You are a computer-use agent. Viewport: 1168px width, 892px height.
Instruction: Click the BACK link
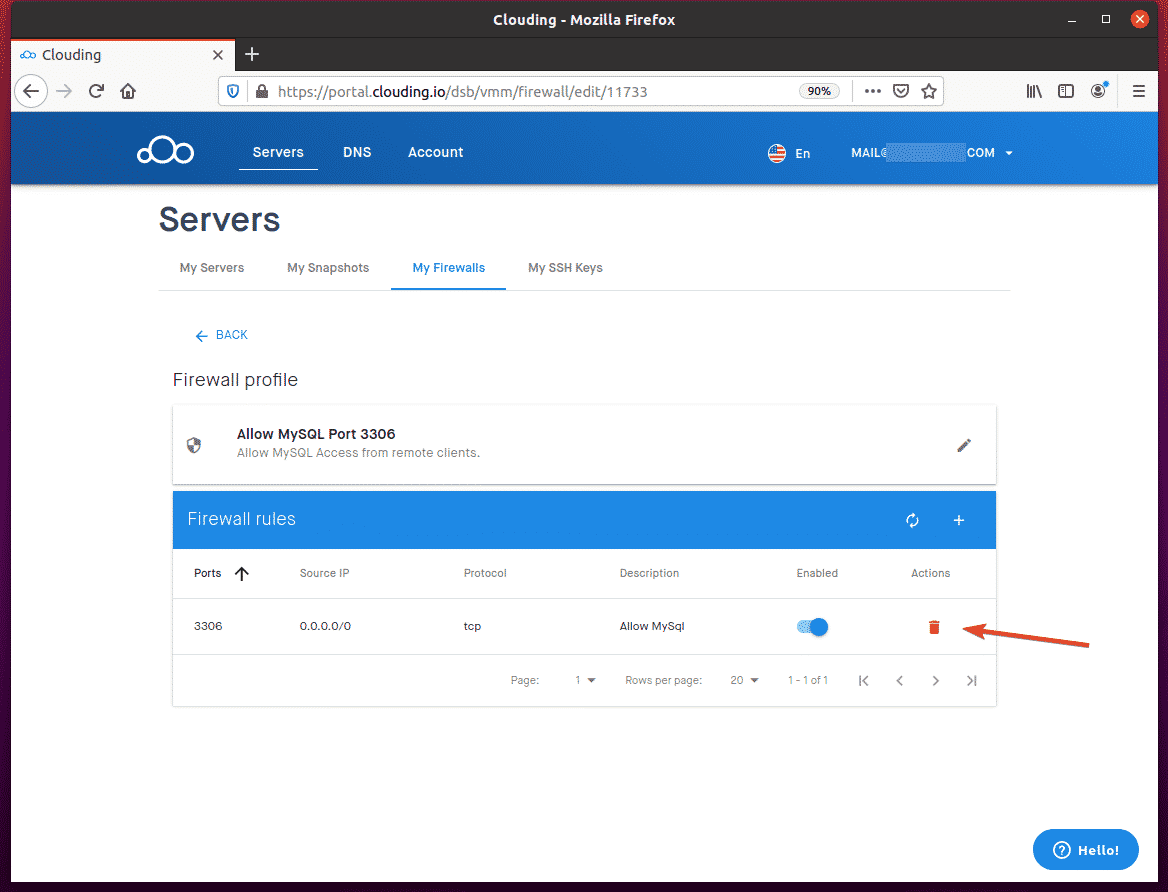[x=222, y=335]
